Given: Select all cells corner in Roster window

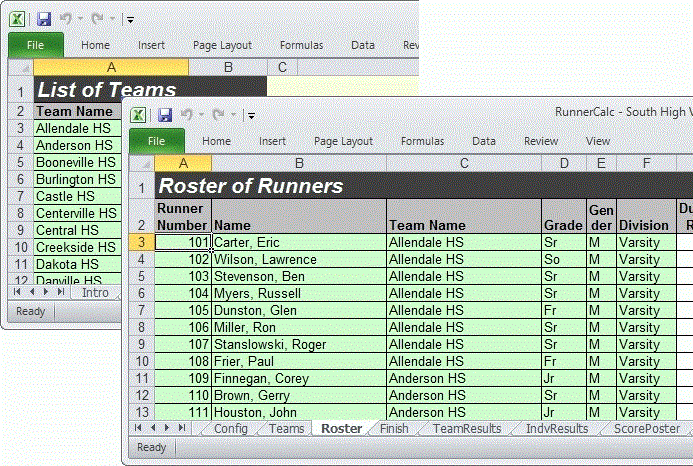Looking at the screenshot, I should tap(141, 164).
